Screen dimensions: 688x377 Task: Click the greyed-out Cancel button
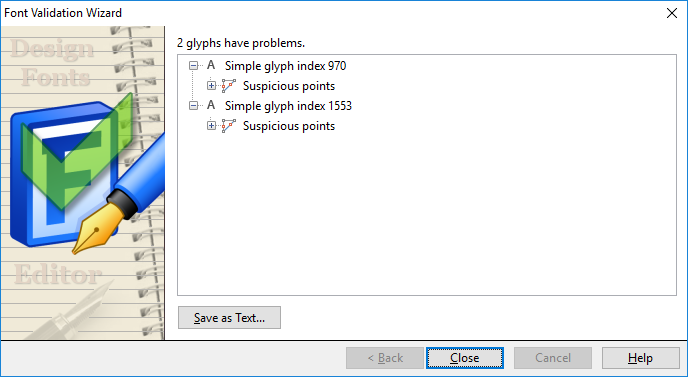point(553,358)
